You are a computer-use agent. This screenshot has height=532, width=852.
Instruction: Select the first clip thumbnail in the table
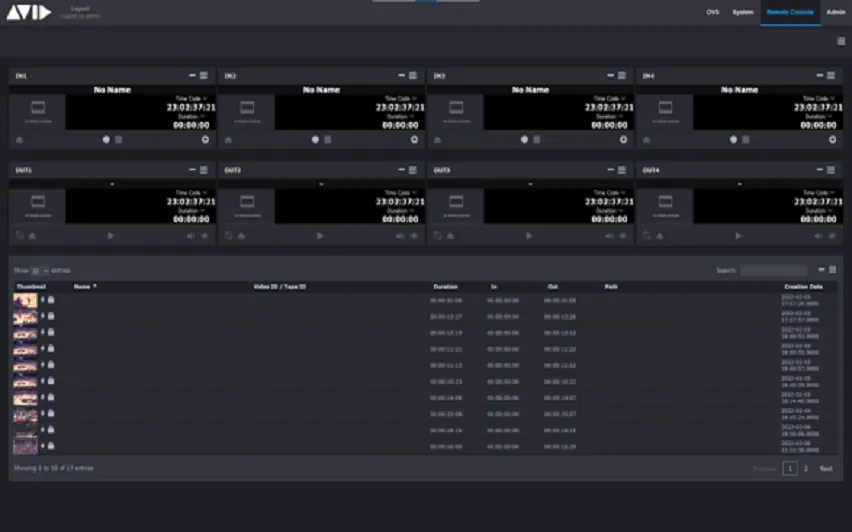pos(25,300)
